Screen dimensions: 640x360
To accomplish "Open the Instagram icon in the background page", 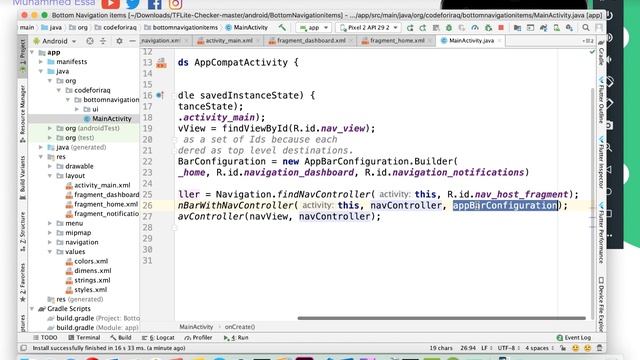I will tap(176, 4).
